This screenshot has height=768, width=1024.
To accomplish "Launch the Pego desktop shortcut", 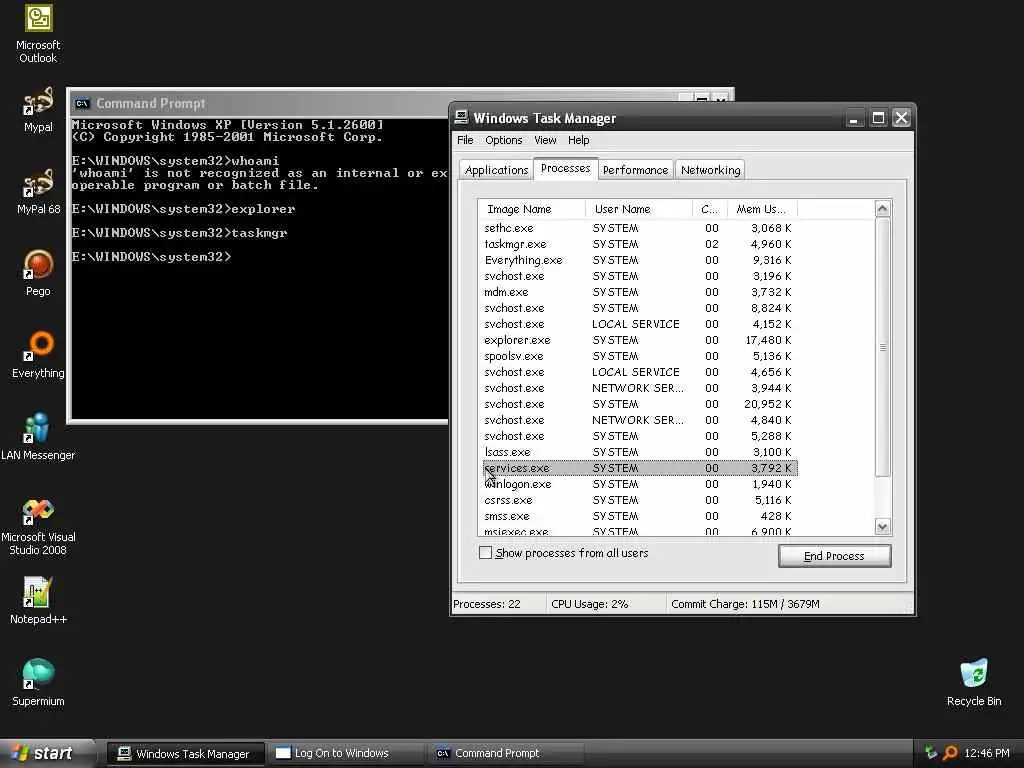I will click(x=38, y=274).
